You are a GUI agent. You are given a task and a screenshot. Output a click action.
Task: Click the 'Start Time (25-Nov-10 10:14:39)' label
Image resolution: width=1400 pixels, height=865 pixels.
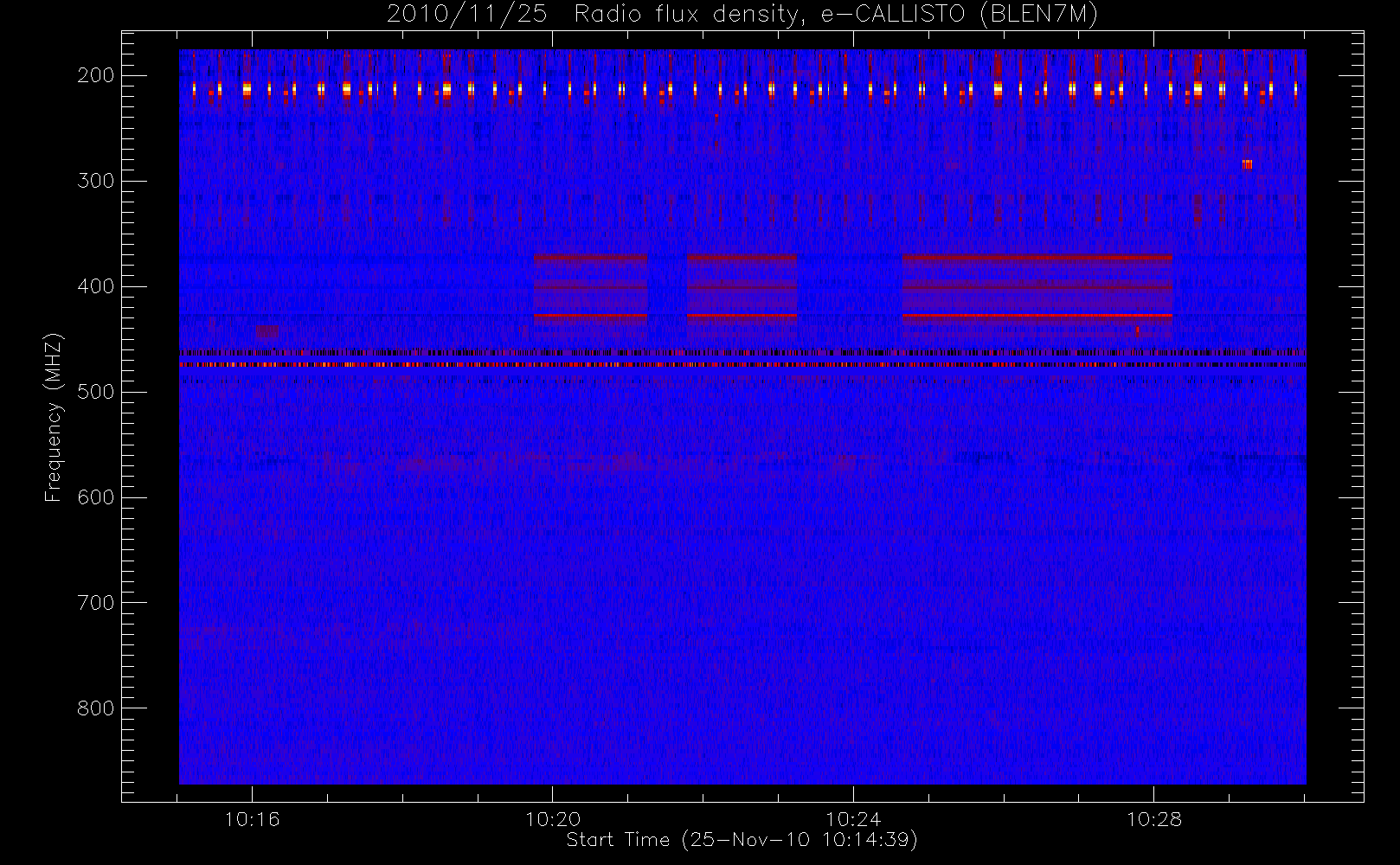click(742, 840)
